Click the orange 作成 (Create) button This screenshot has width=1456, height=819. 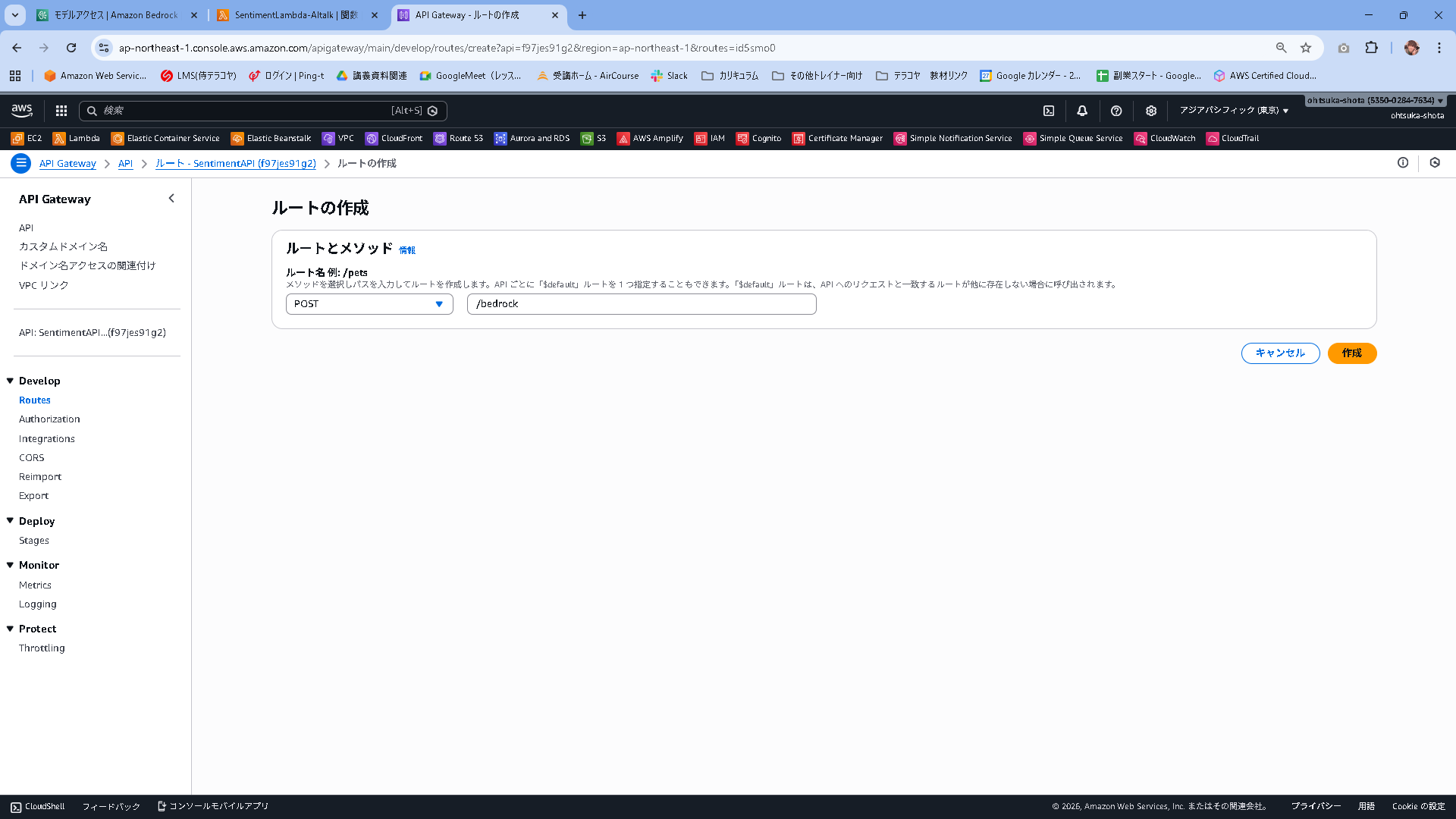[x=1351, y=353]
